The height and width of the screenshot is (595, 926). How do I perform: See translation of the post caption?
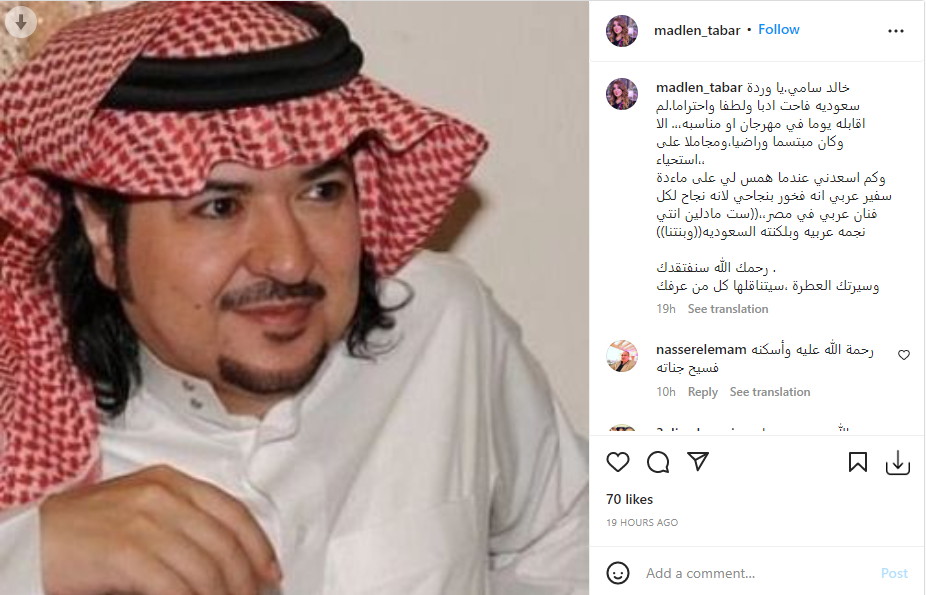(x=728, y=309)
